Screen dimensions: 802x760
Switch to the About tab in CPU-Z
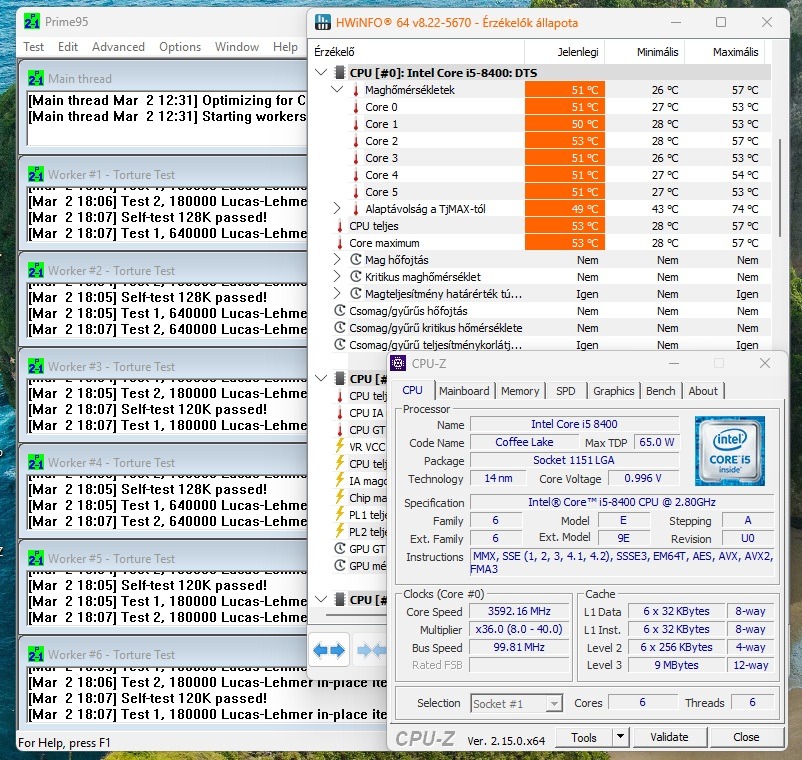(703, 391)
